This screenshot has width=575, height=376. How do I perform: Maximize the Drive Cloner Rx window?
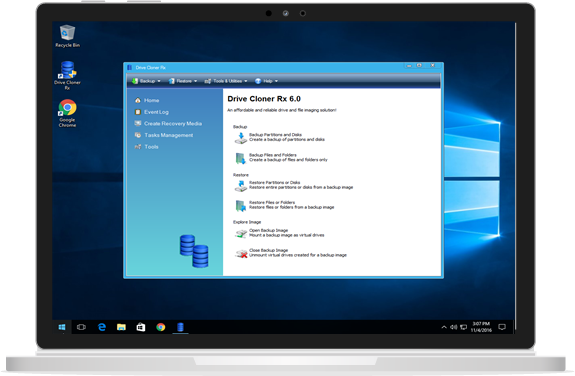click(x=419, y=66)
